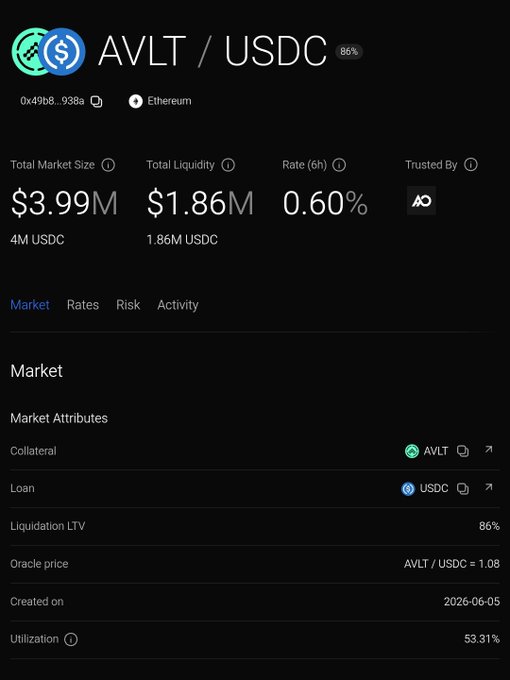This screenshot has height=680, width=510.
Task: Click the Ethereum network logo icon
Action: [136, 101]
